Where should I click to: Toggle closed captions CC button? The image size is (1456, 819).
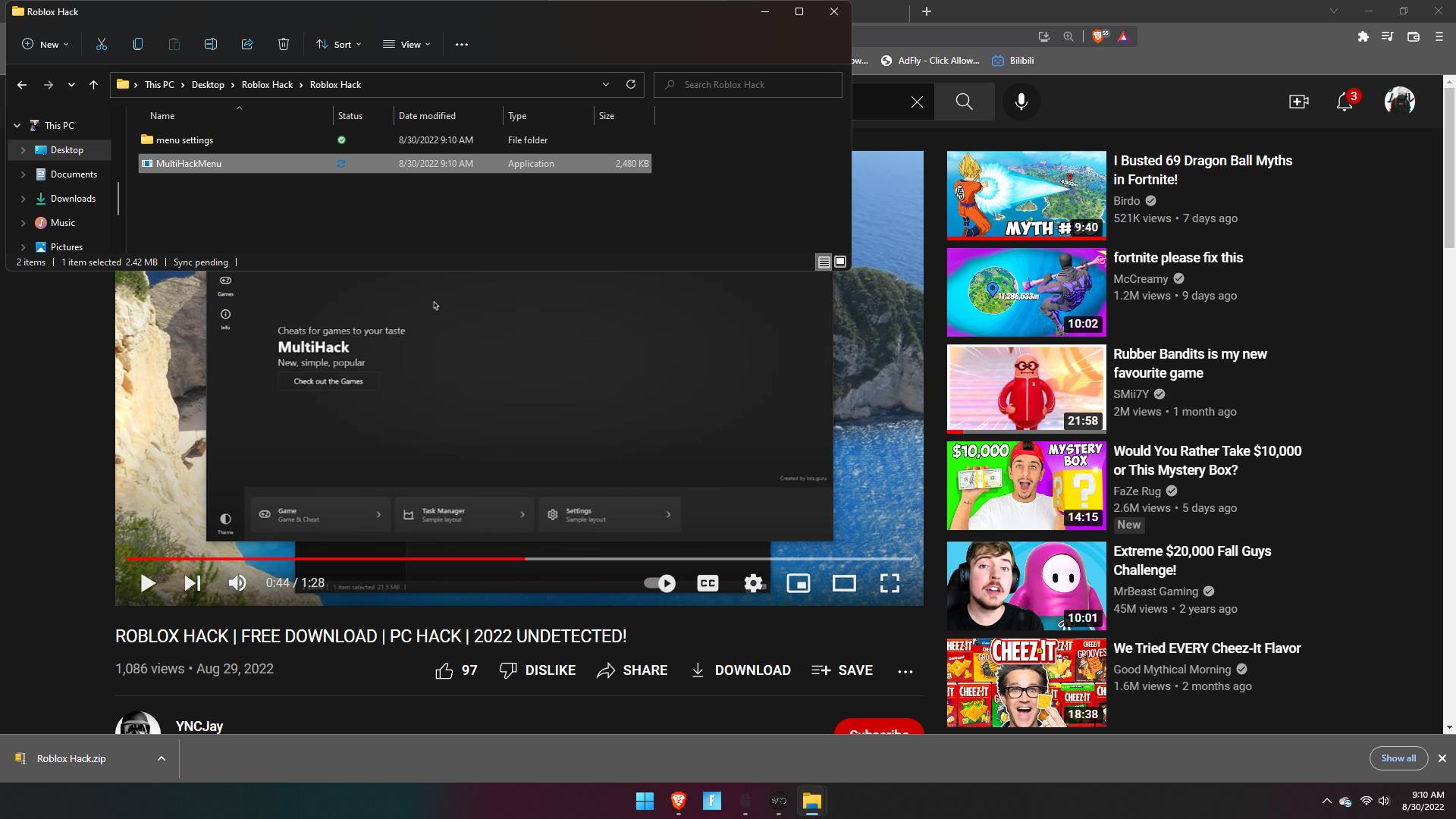708,583
